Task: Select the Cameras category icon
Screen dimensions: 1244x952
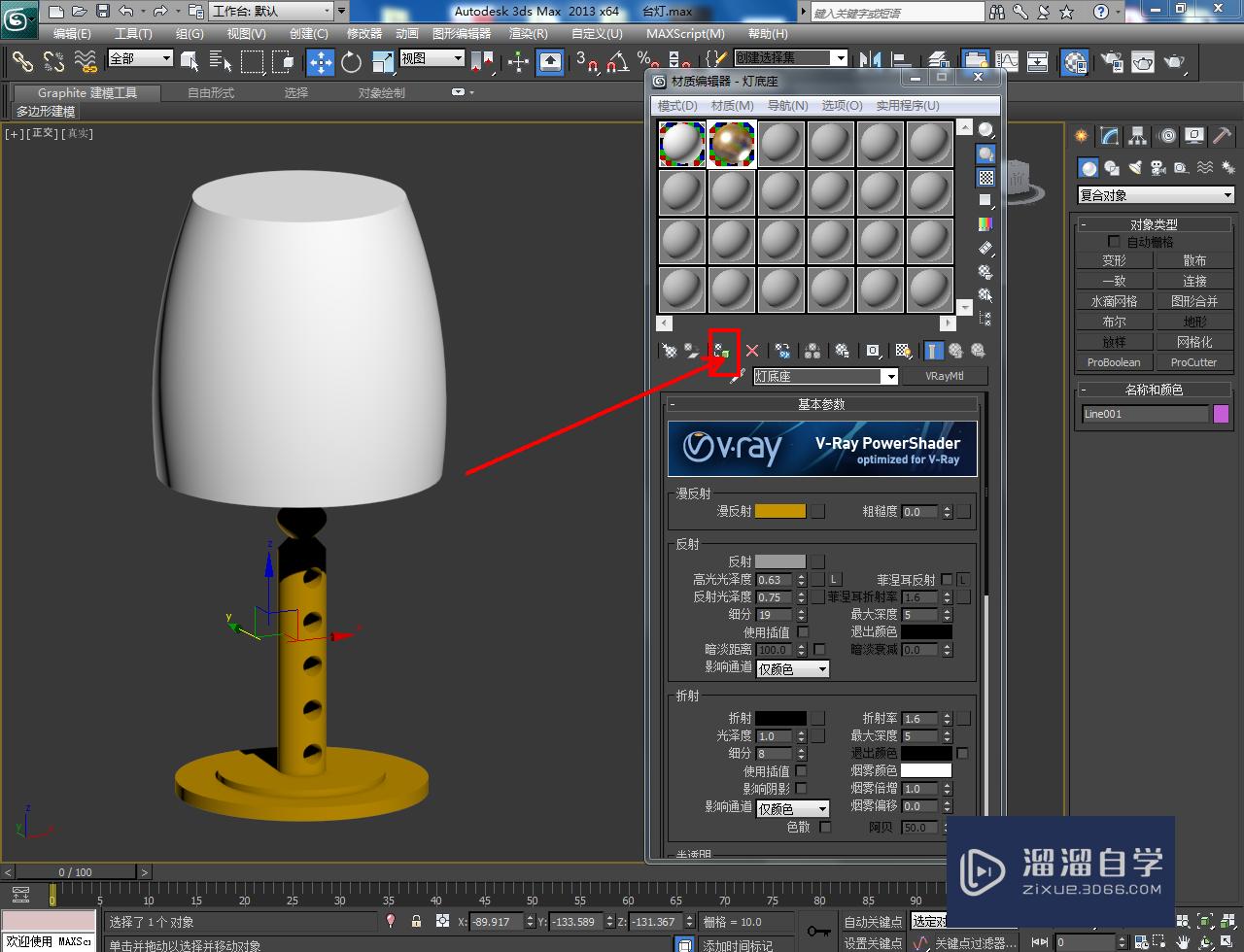Action: pyautogui.click(x=1158, y=168)
